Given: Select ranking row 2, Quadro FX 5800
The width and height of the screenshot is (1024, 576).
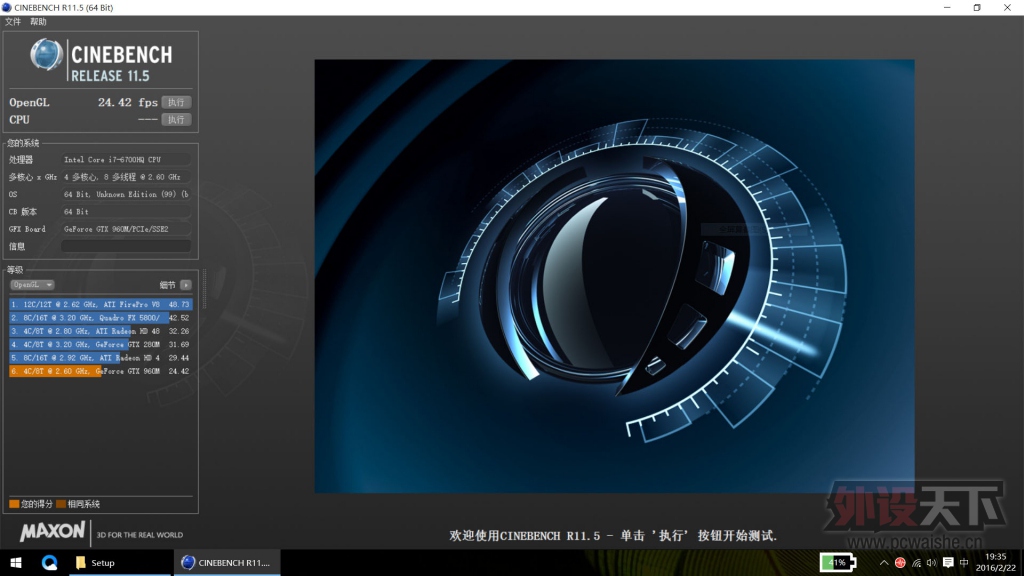Looking at the screenshot, I should click(x=101, y=318).
